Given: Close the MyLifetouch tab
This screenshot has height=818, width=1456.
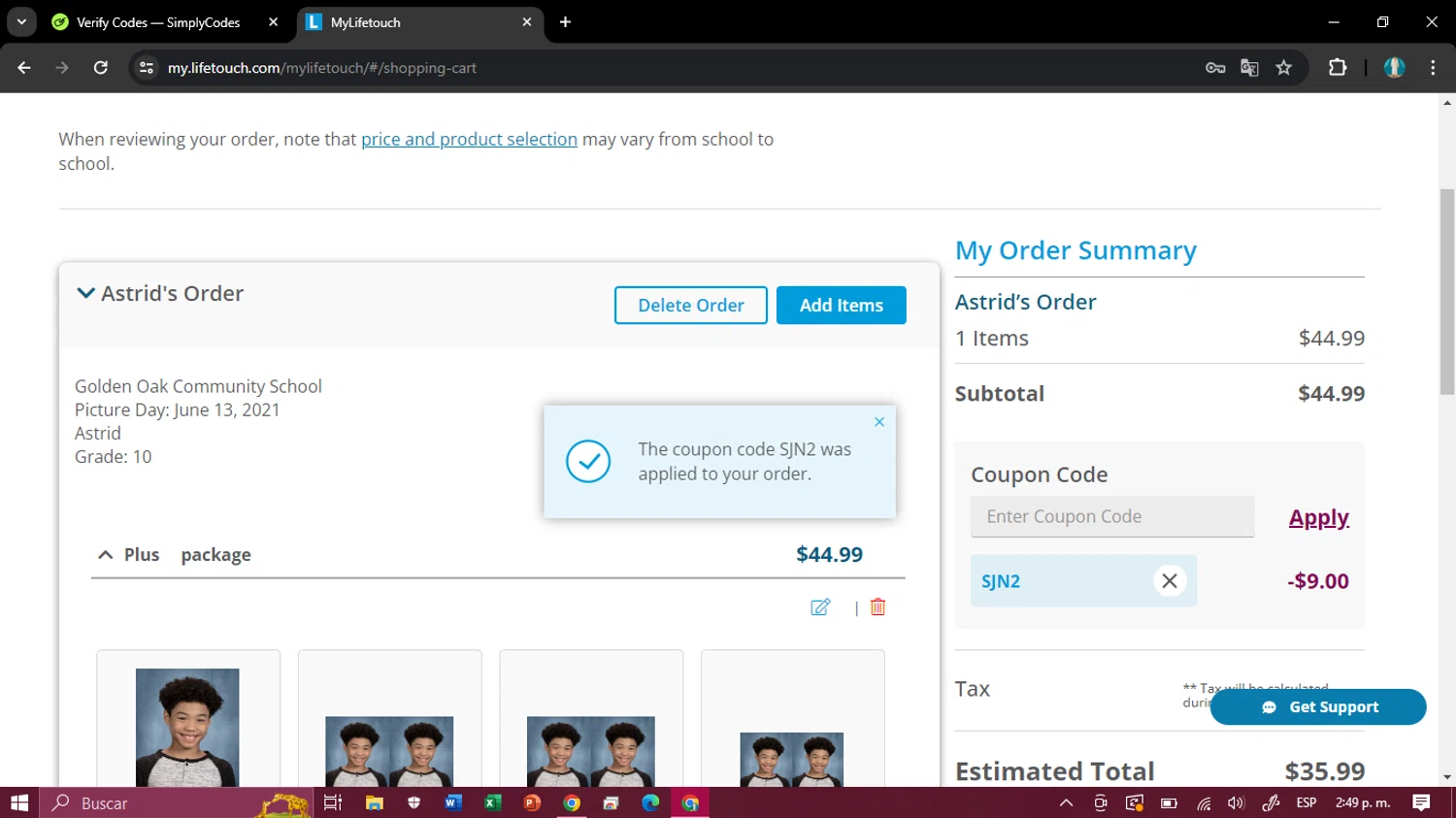Looking at the screenshot, I should (x=527, y=22).
